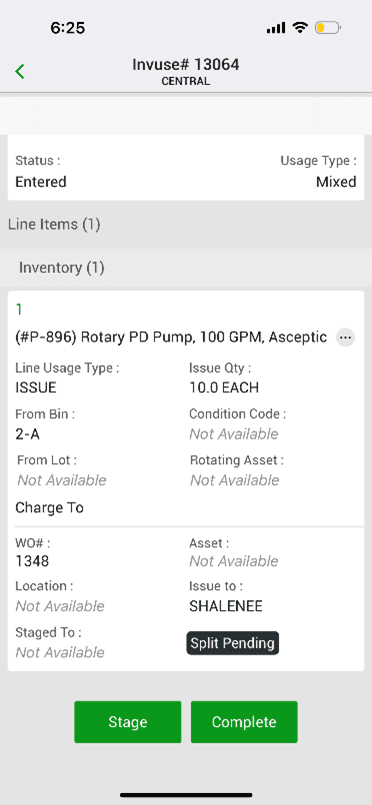This screenshot has width=372, height=805.
Task: Tap the Issue to SHALENEE value
Action: [x=226, y=606]
